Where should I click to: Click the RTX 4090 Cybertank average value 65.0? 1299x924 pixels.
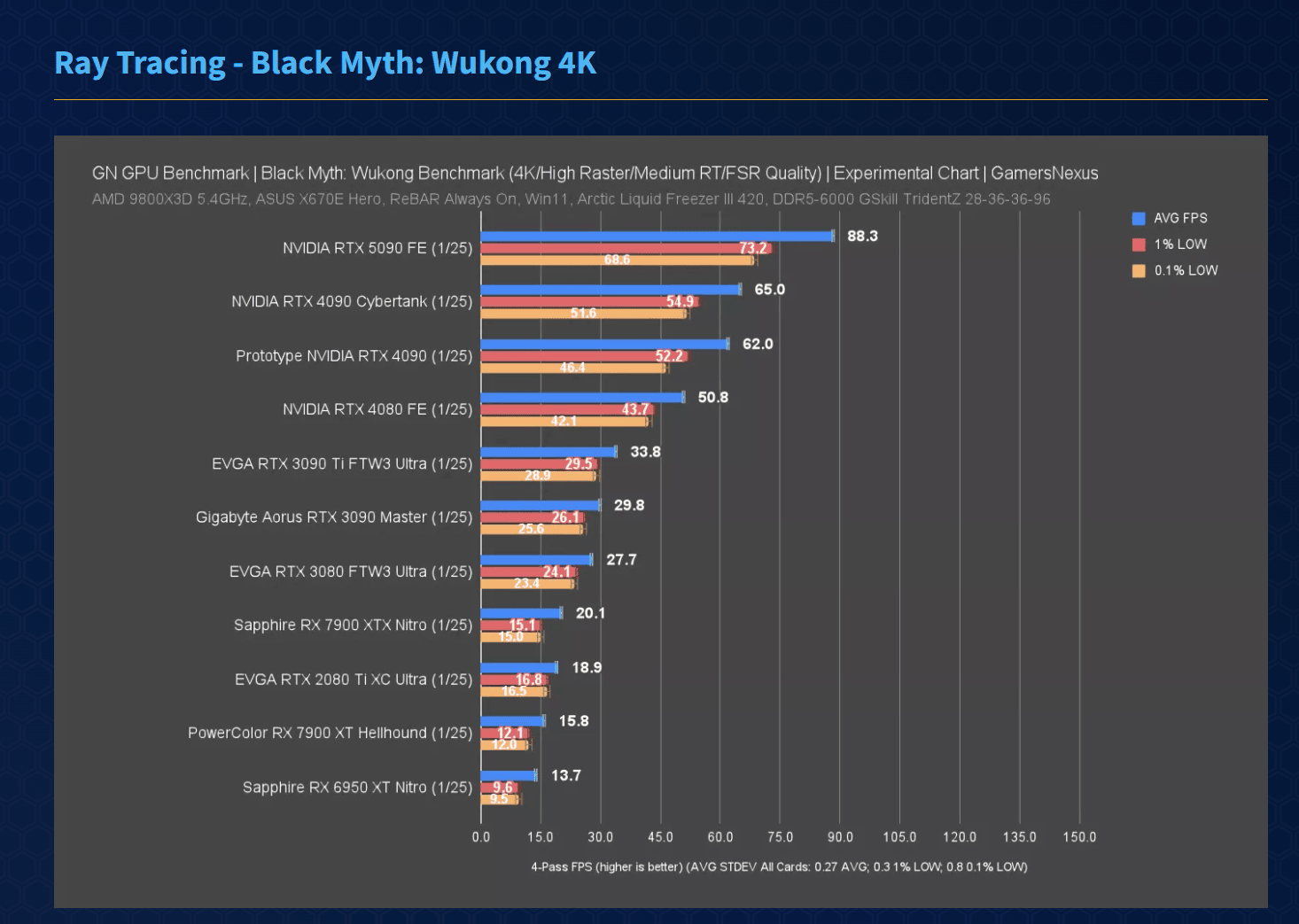point(769,290)
